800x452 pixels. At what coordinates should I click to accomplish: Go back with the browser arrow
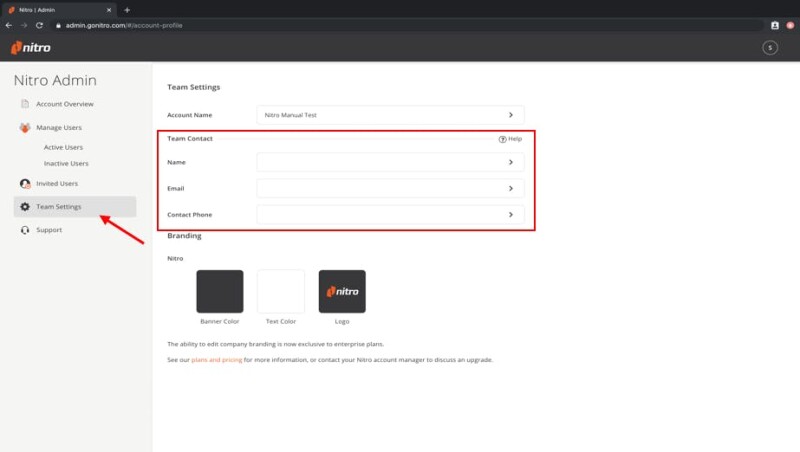9,25
